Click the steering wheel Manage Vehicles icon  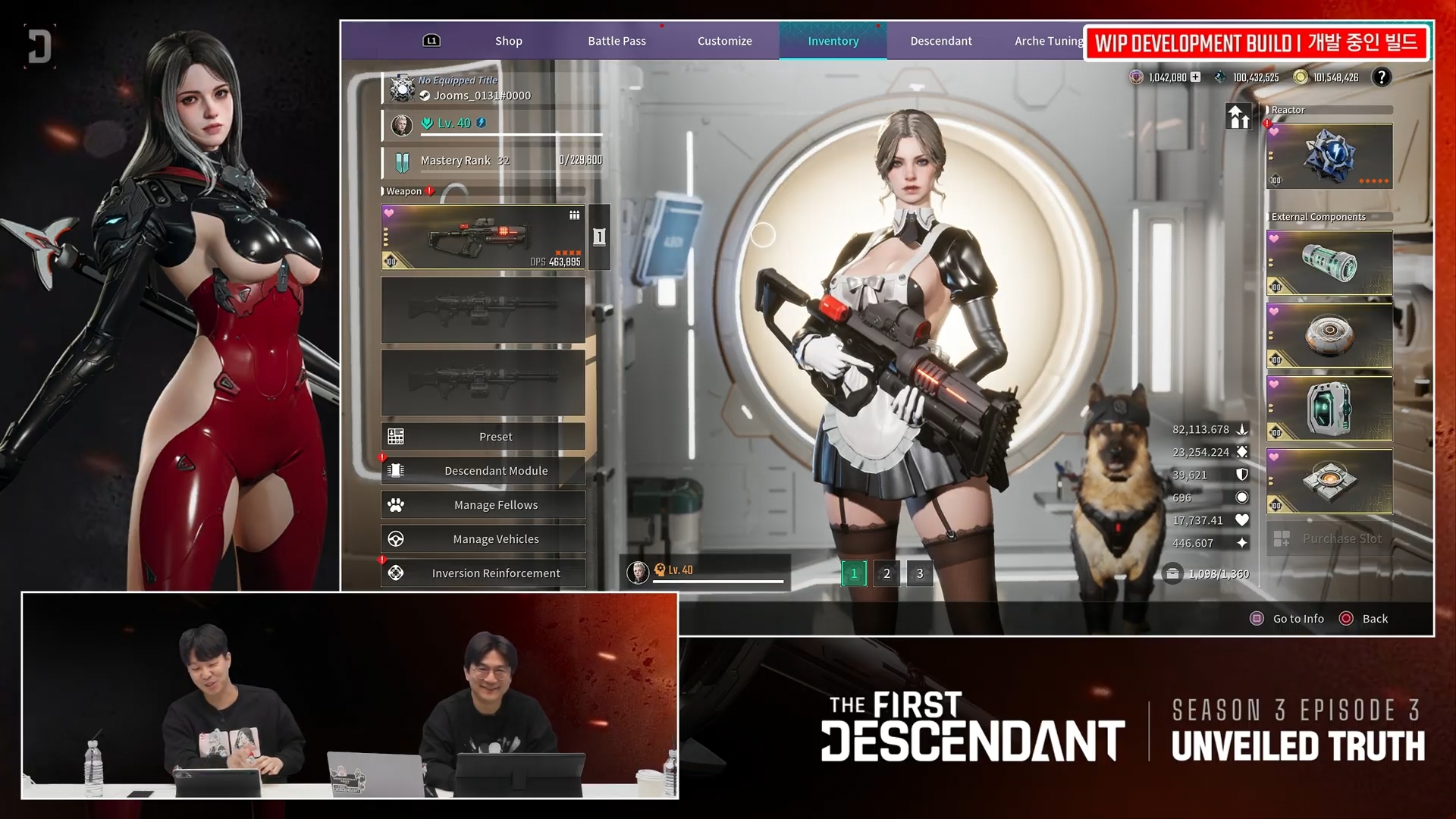[396, 539]
